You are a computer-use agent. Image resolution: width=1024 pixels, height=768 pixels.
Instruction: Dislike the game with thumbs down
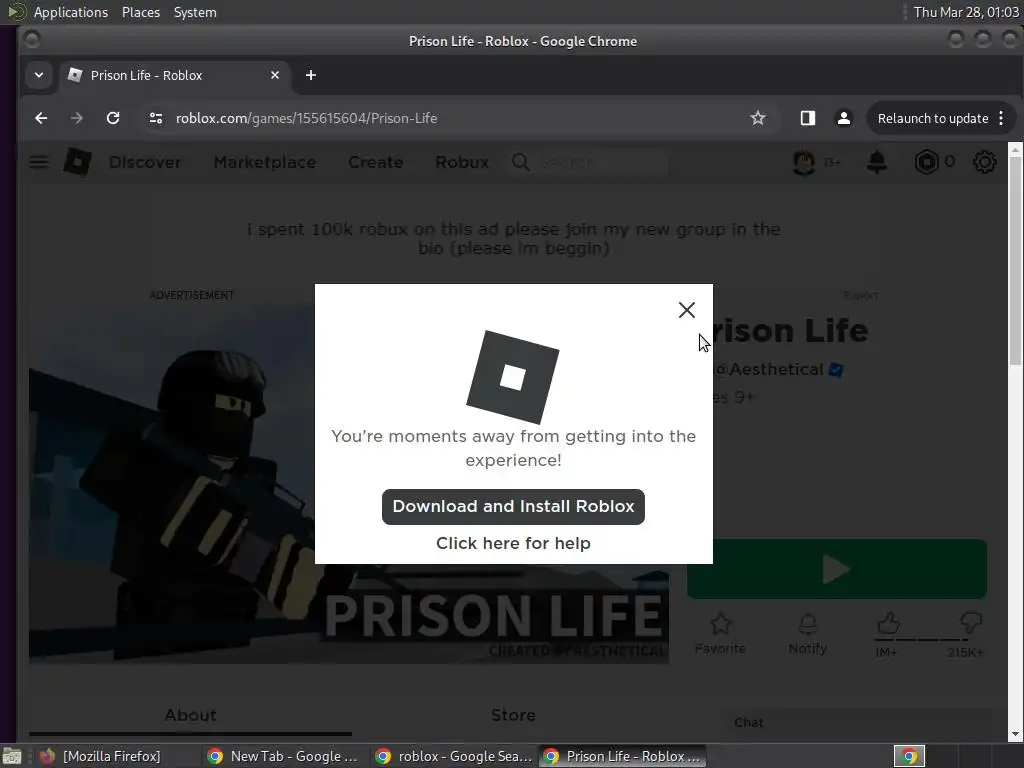click(970, 623)
